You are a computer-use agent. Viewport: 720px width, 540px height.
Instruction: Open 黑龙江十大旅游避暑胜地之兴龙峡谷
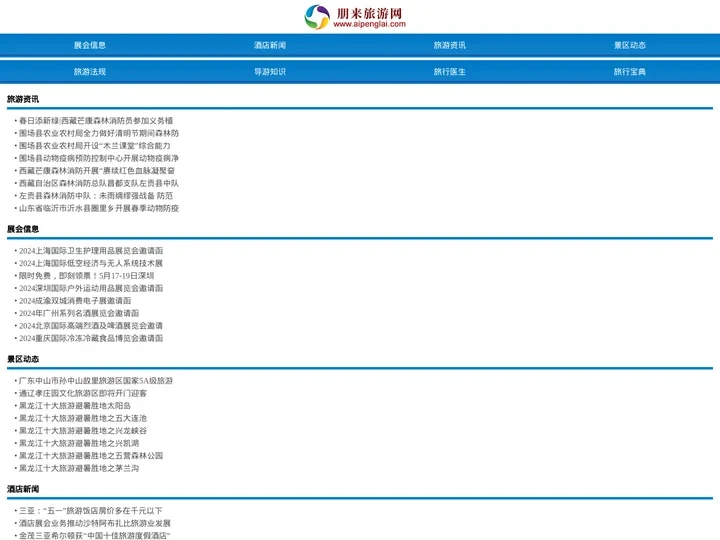(83, 430)
